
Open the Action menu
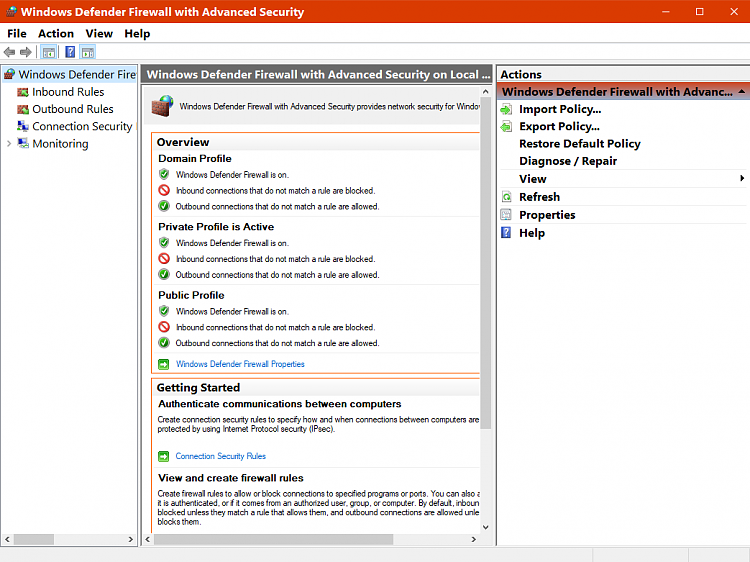coord(56,33)
